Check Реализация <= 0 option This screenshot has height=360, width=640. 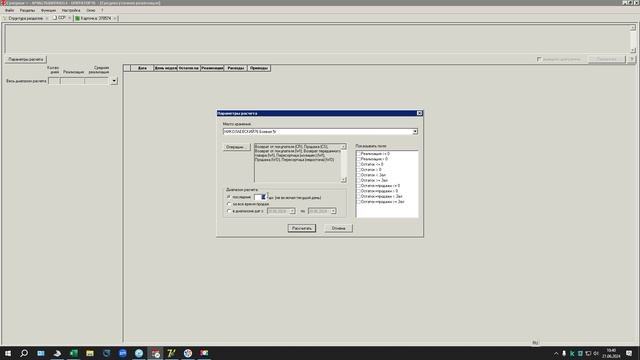tap(358, 154)
